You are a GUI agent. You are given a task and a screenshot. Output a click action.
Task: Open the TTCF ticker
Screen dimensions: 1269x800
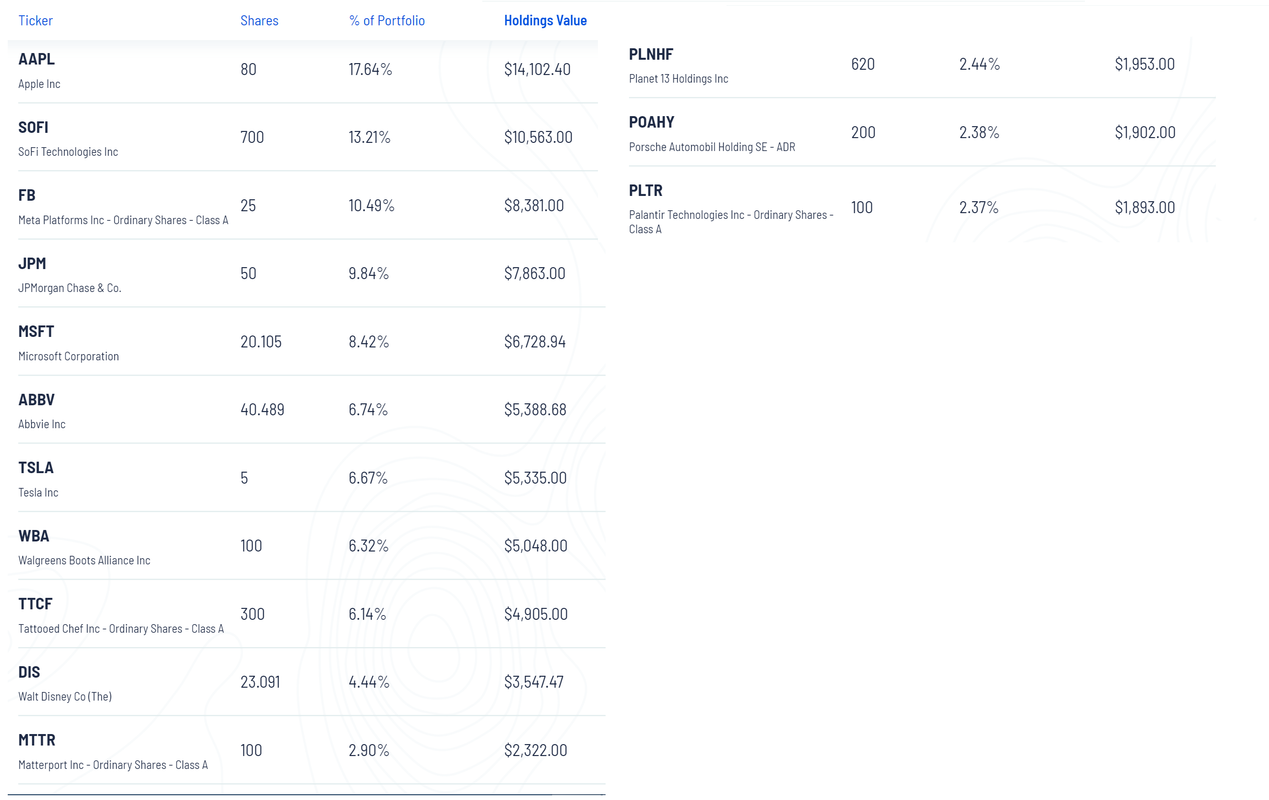pos(35,603)
